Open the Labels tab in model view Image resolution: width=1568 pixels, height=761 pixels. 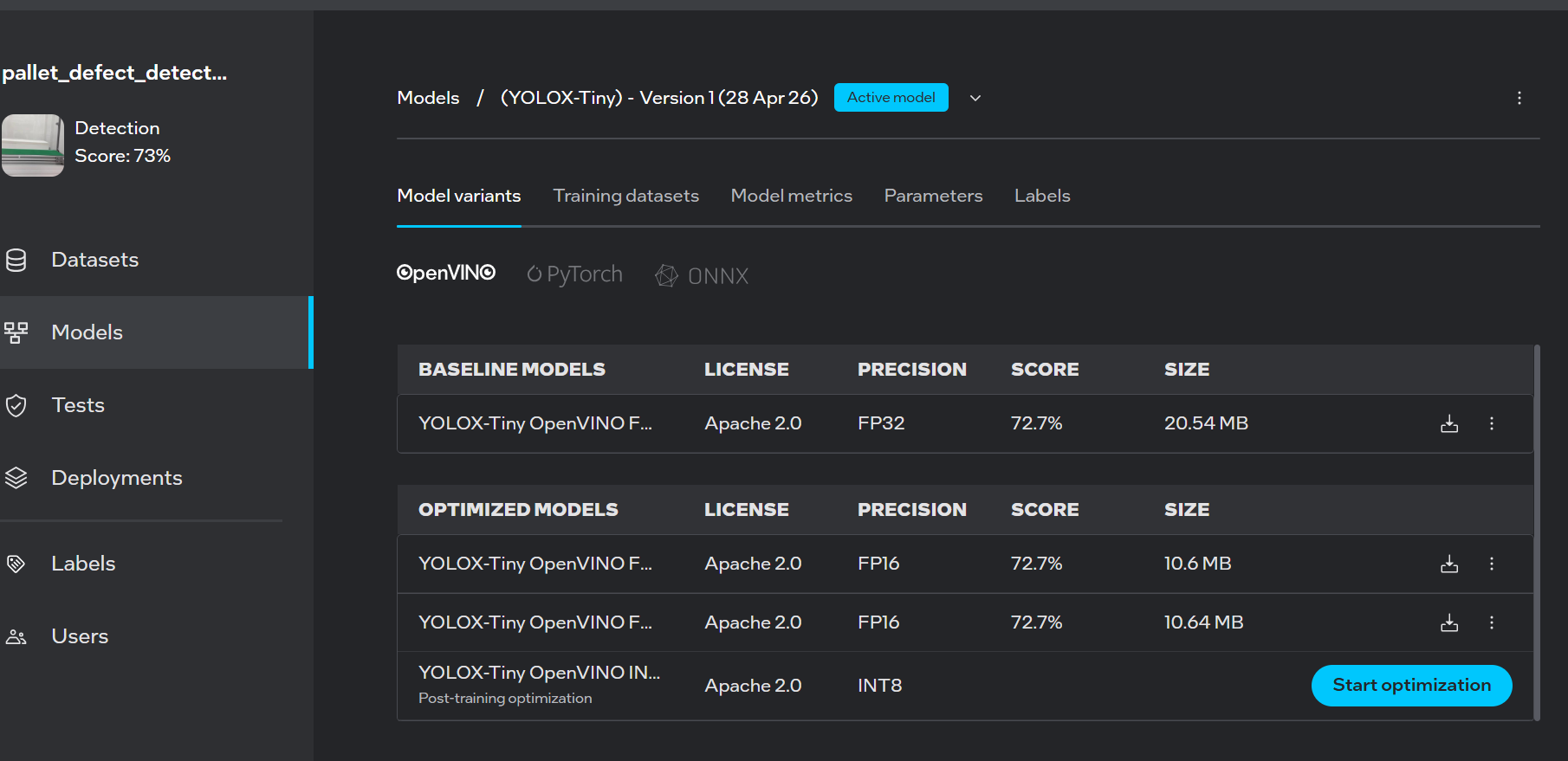(1043, 196)
